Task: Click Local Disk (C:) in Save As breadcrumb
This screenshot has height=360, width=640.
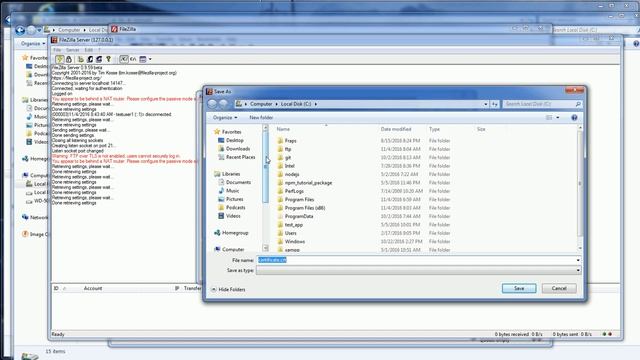Action: pyautogui.click(x=296, y=104)
